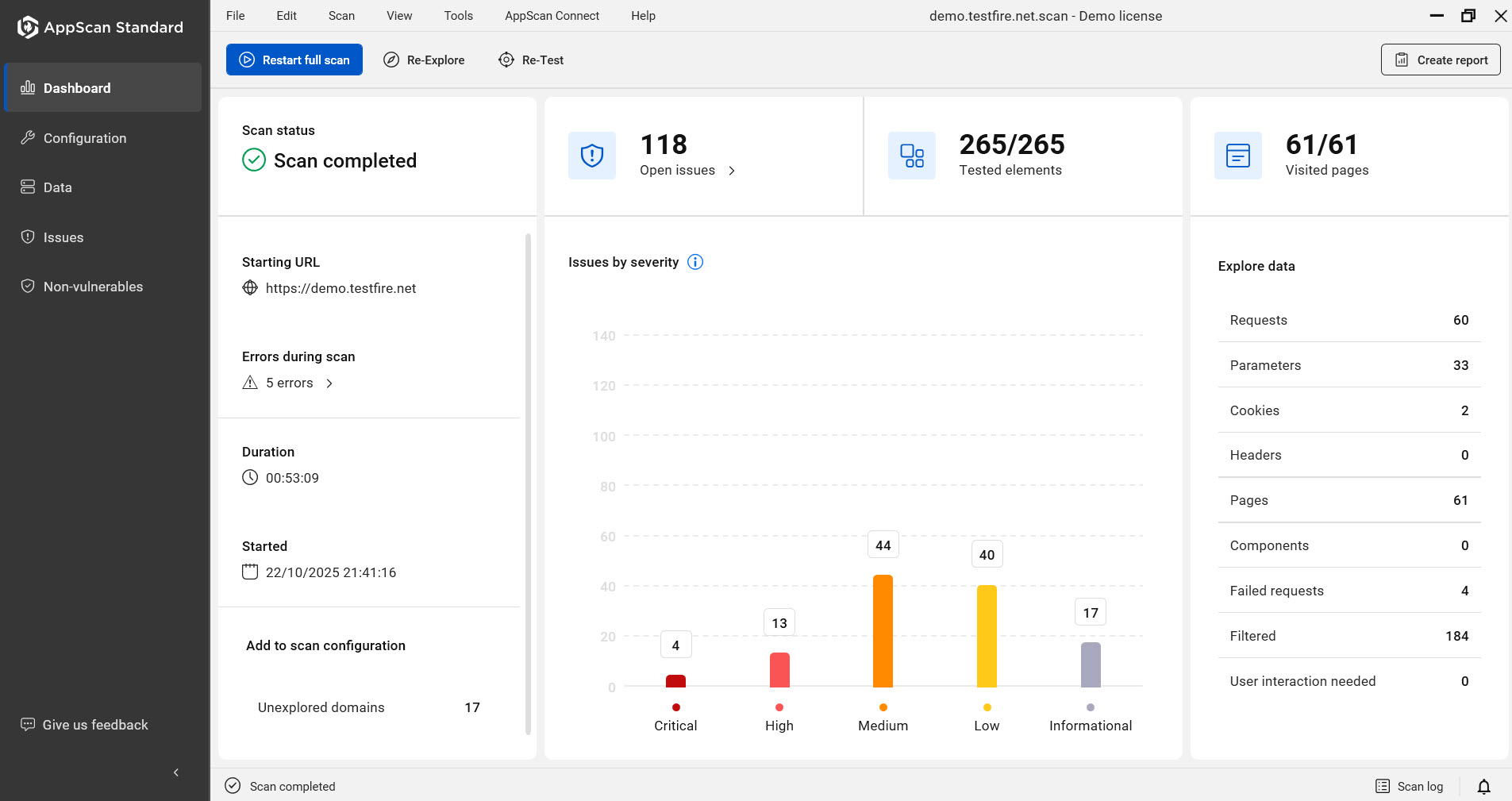Expand Open issues chevron arrow

[732, 171]
